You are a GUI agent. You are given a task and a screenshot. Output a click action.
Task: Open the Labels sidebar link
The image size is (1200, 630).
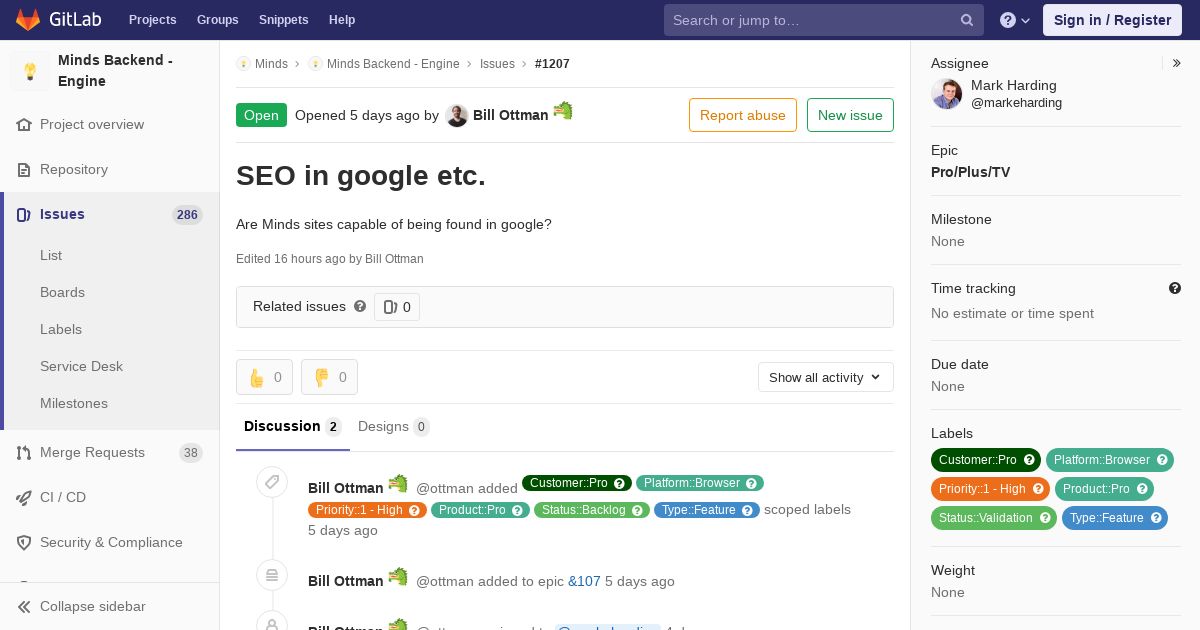coord(61,330)
